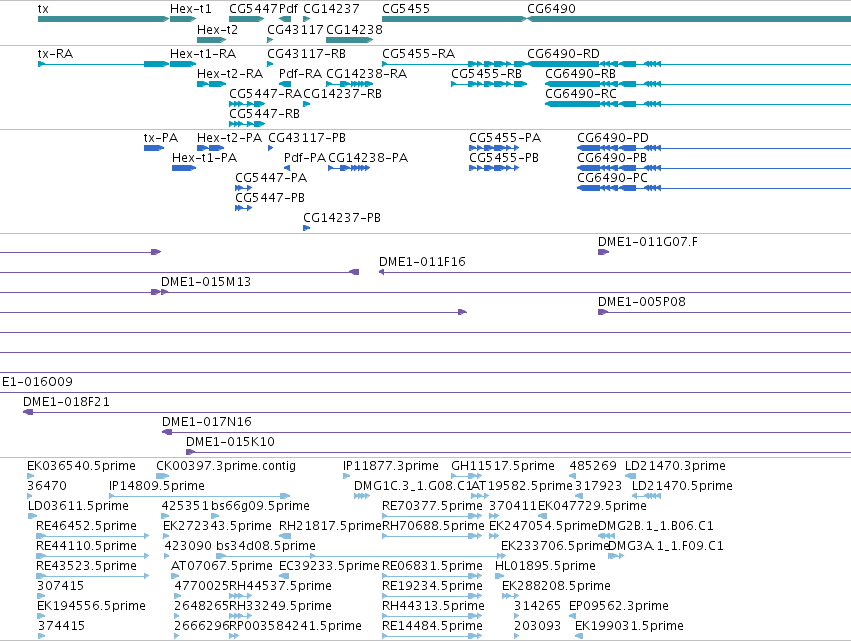Click the IP11877.3prime EST label

point(391,466)
